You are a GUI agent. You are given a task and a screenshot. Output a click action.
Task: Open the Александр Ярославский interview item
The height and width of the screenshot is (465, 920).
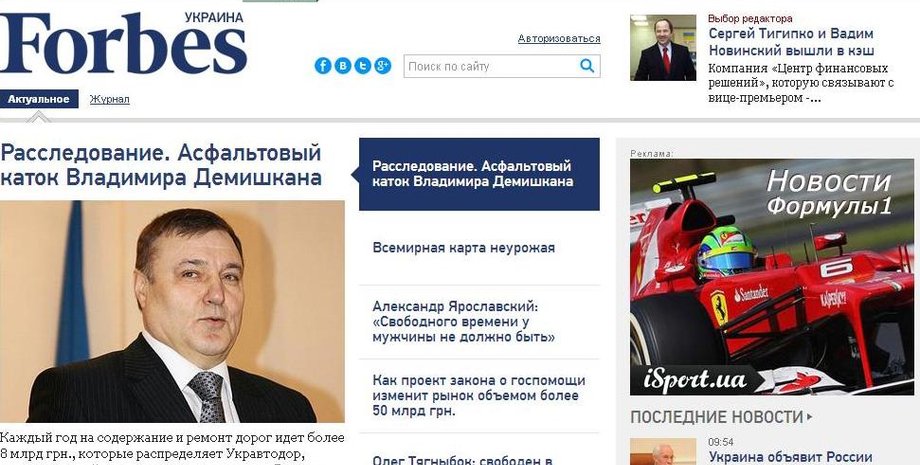pos(464,322)
